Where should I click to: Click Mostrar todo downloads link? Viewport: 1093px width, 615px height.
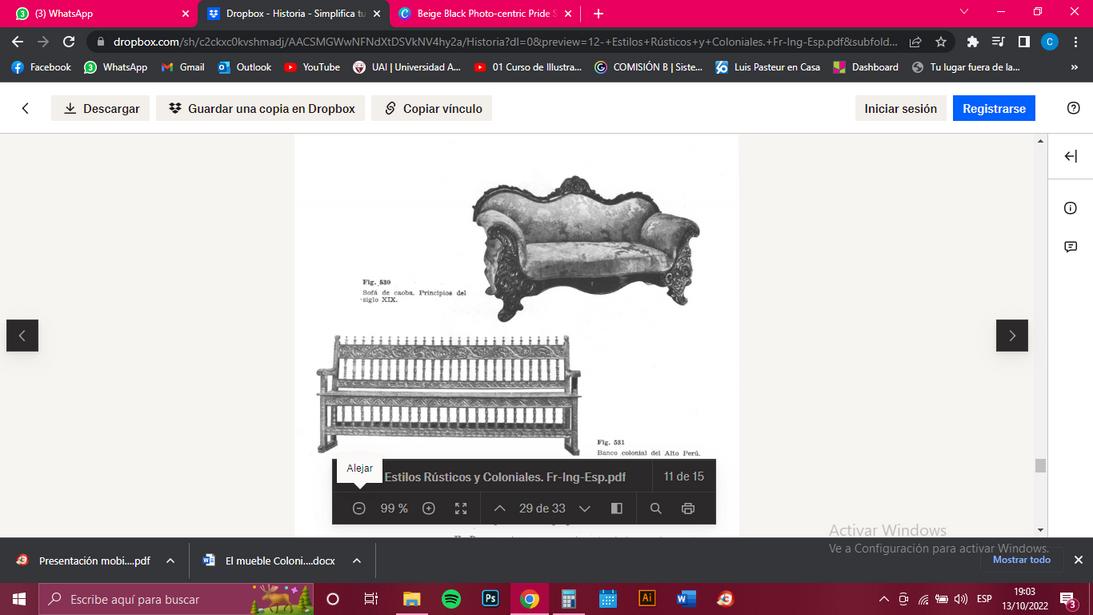(1021, 560)
